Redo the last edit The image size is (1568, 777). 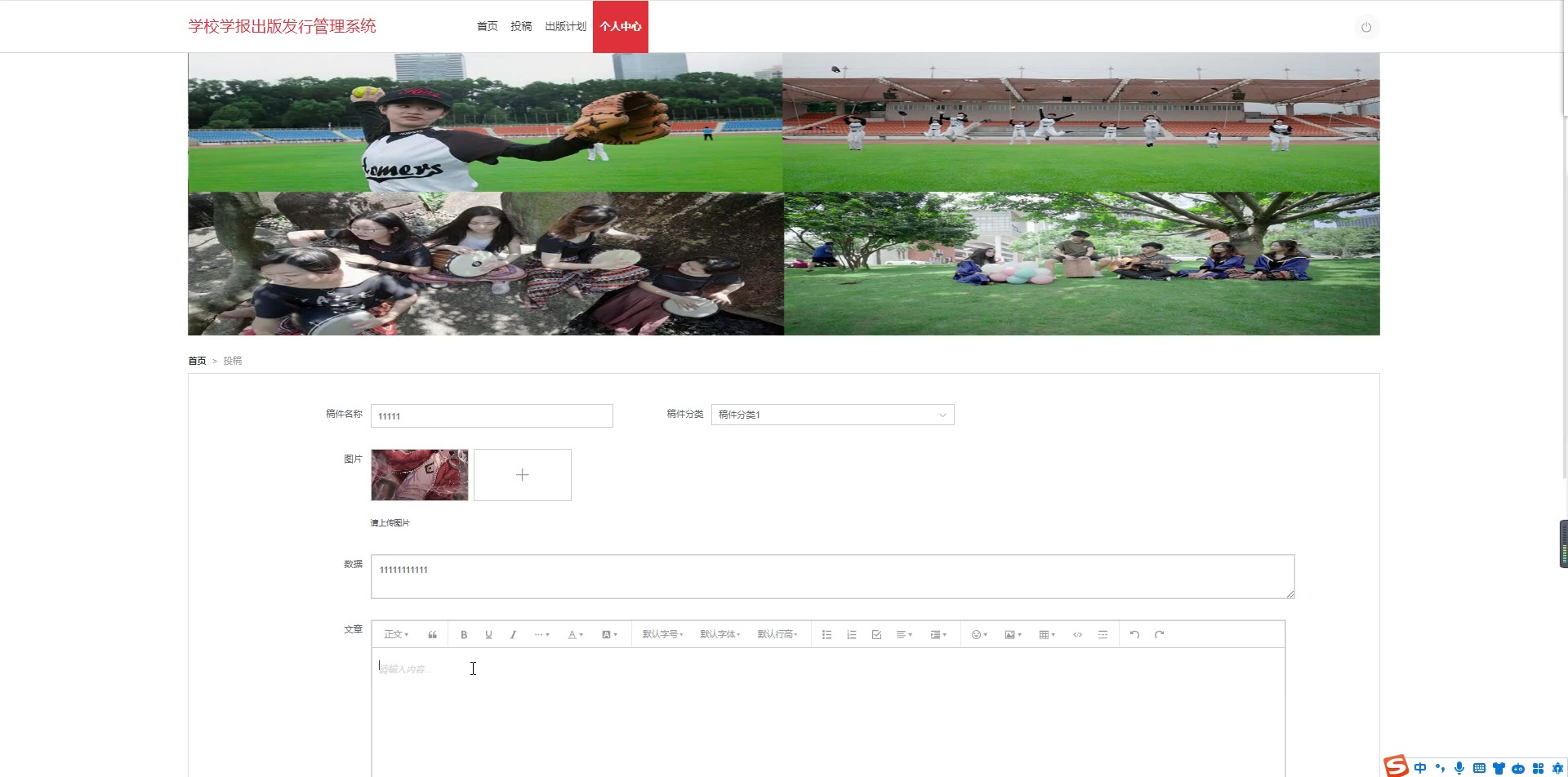point(1159,635)
